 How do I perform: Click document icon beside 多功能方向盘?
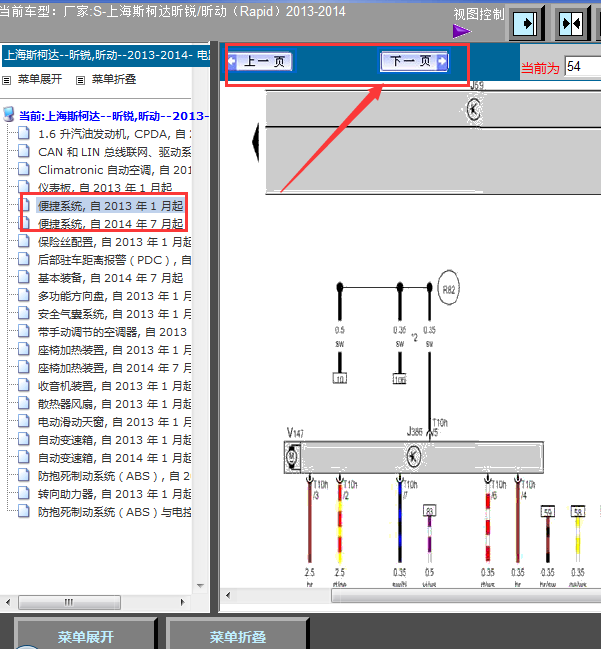[x=24, y=295]
